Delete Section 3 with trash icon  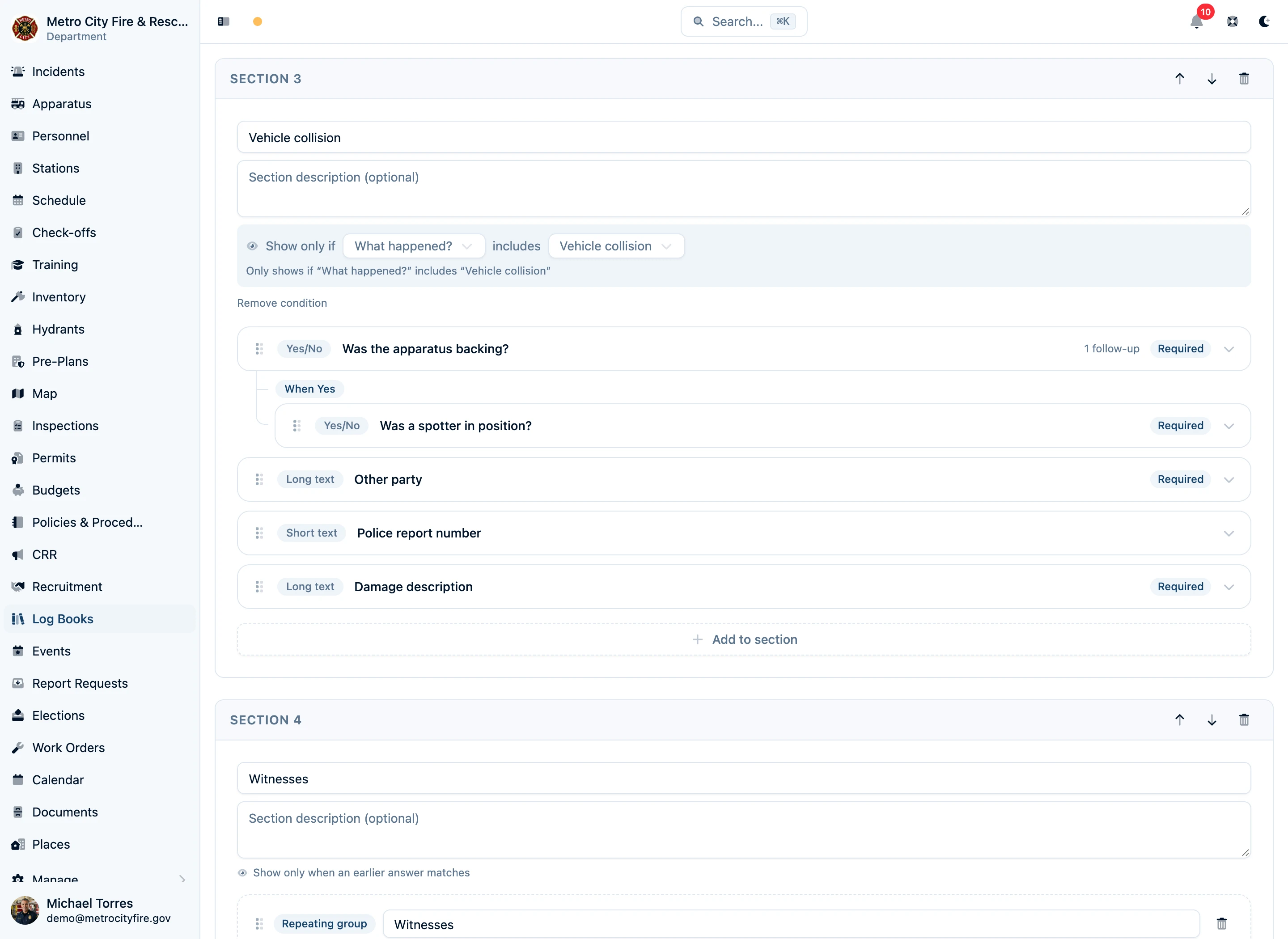click(x=1244, y=78)
